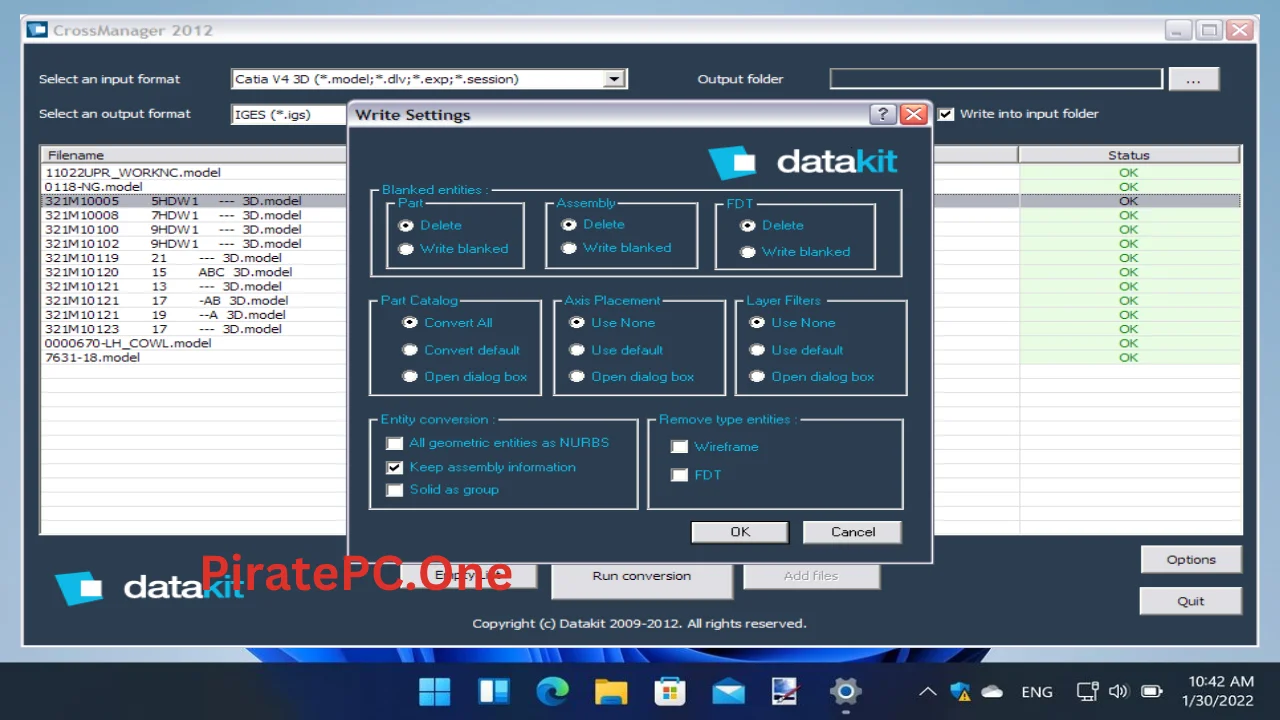Image resolution: width=1280 pixels, height=720 pixels.
Task: Open File Explorer from the taskbar
Action: [611, 691]
